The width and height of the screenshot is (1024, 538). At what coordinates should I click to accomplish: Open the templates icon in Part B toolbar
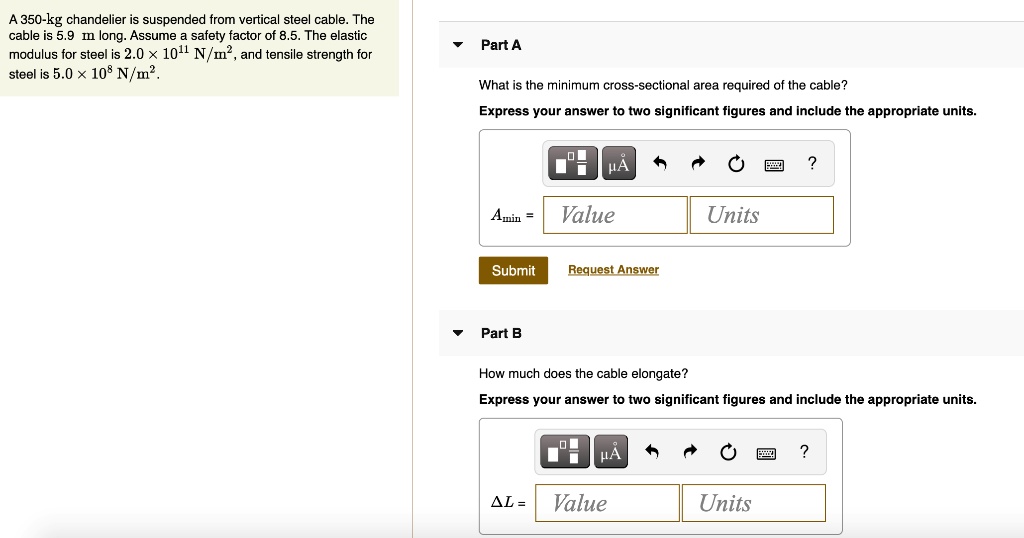point(565,452)
